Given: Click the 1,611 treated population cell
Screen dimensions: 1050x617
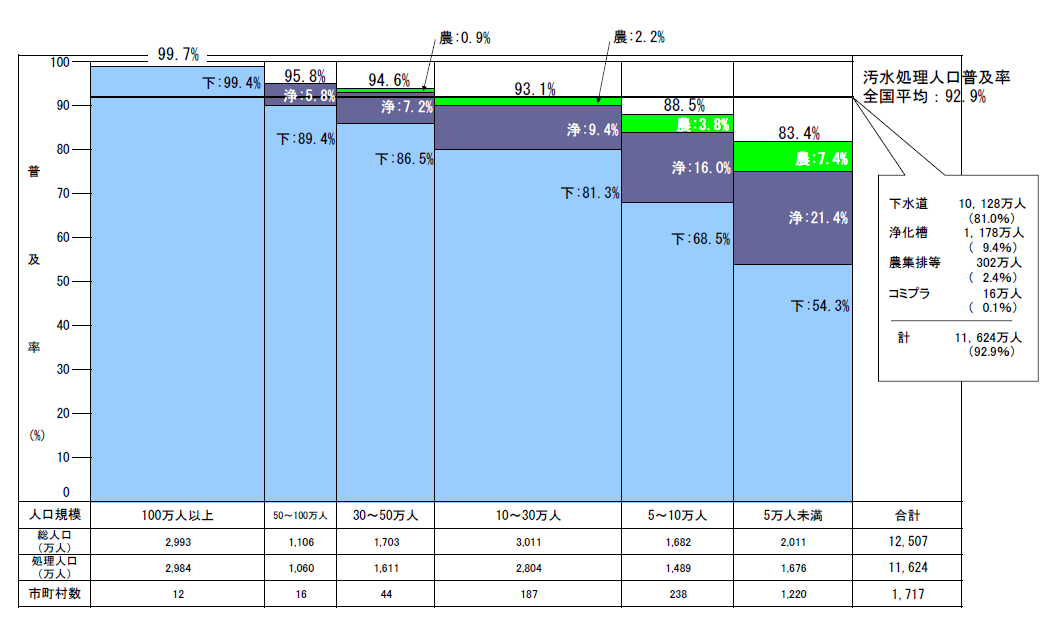Looking at the screenshot, I should [x=386, y=568].
